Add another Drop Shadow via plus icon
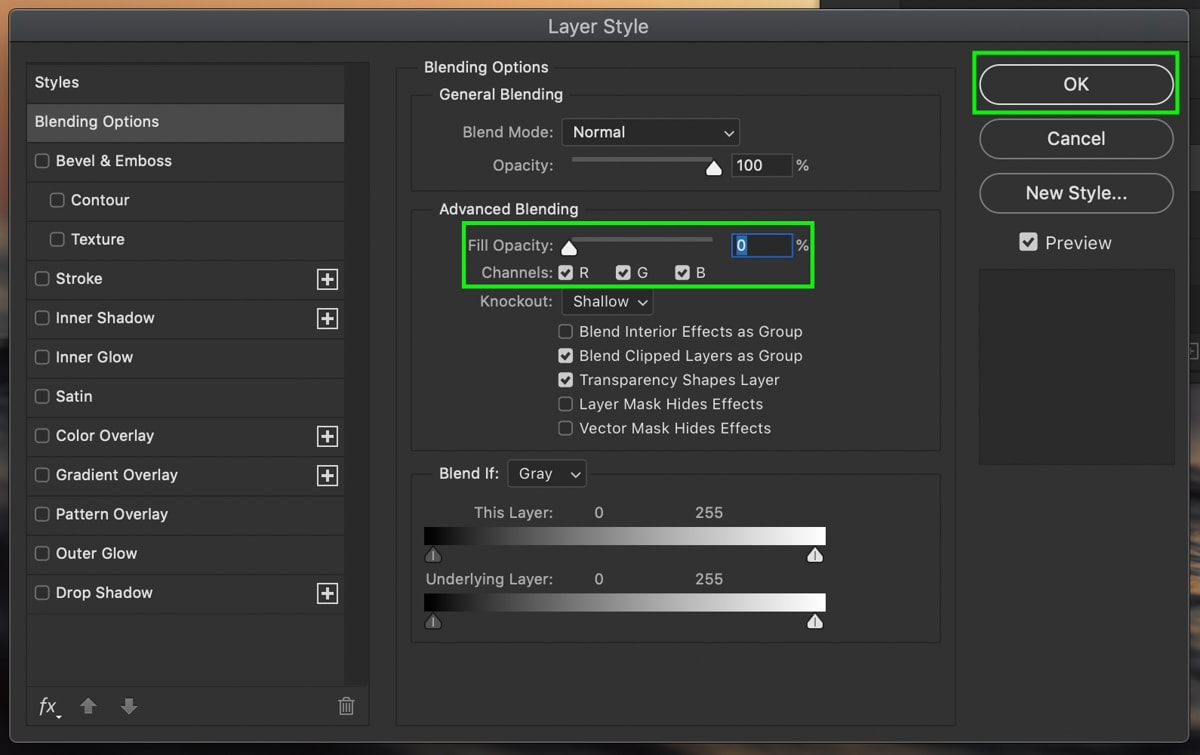 [x=327, y=594]
